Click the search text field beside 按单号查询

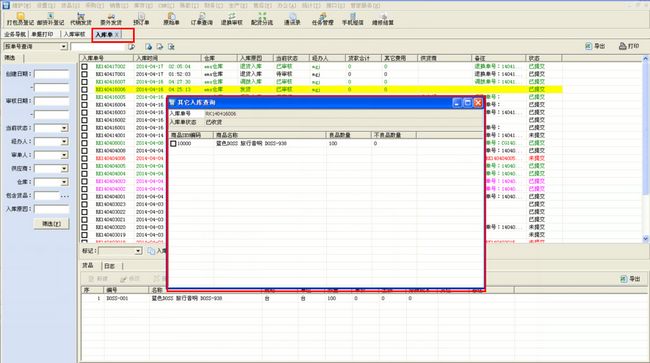tap(98, 47)
